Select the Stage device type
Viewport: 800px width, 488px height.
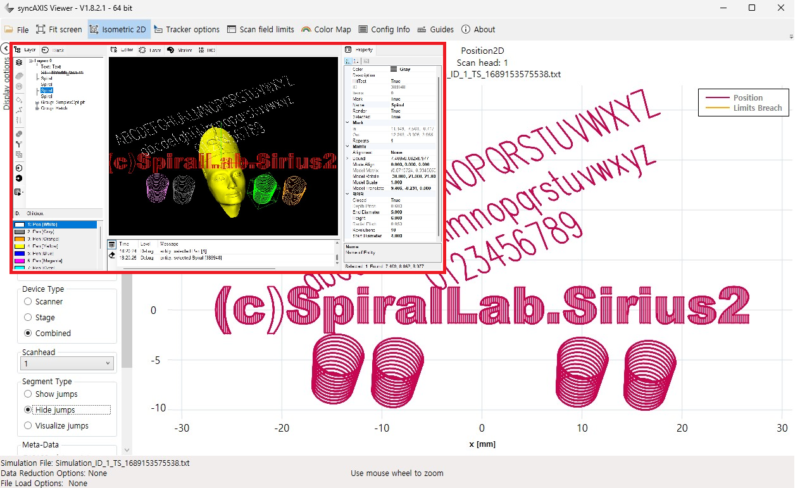30,316
